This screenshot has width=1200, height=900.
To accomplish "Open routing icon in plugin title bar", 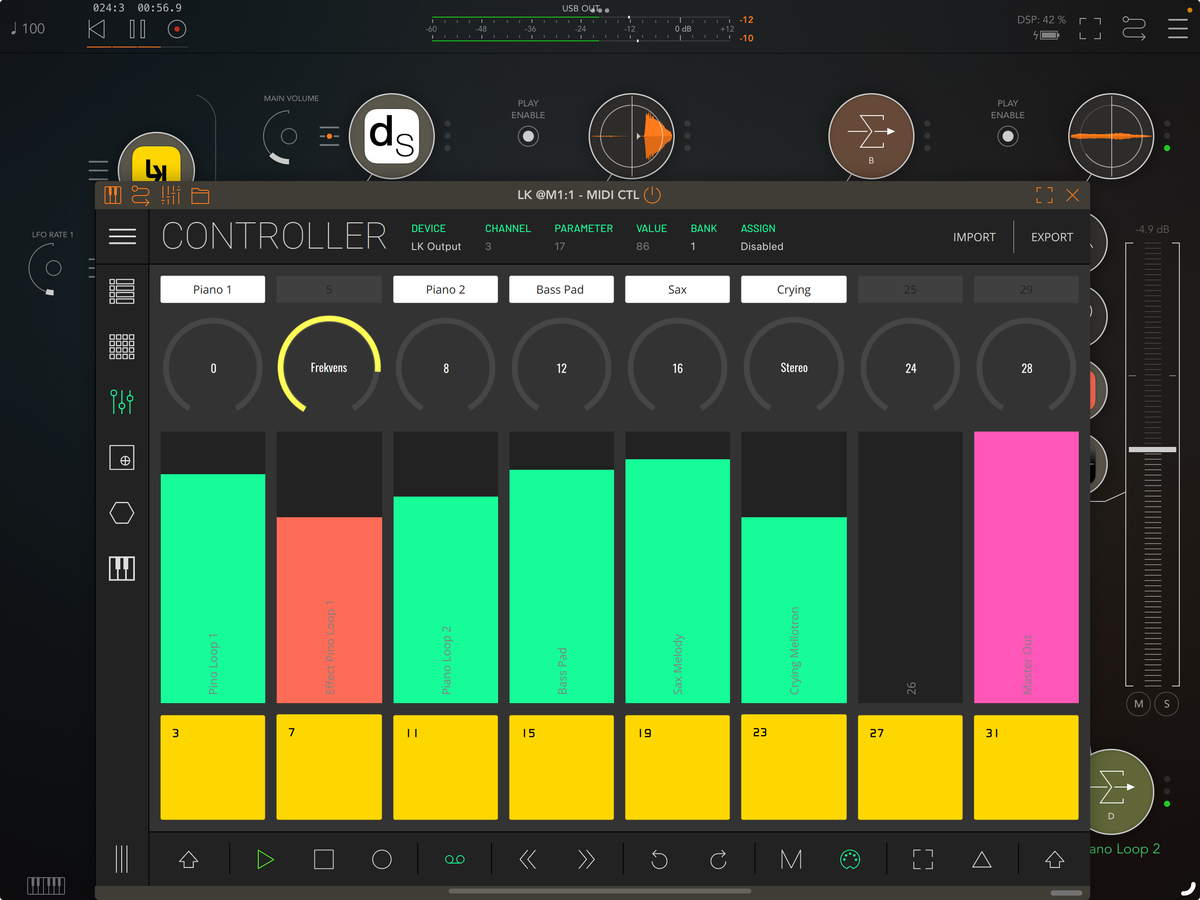I will 141,195.
